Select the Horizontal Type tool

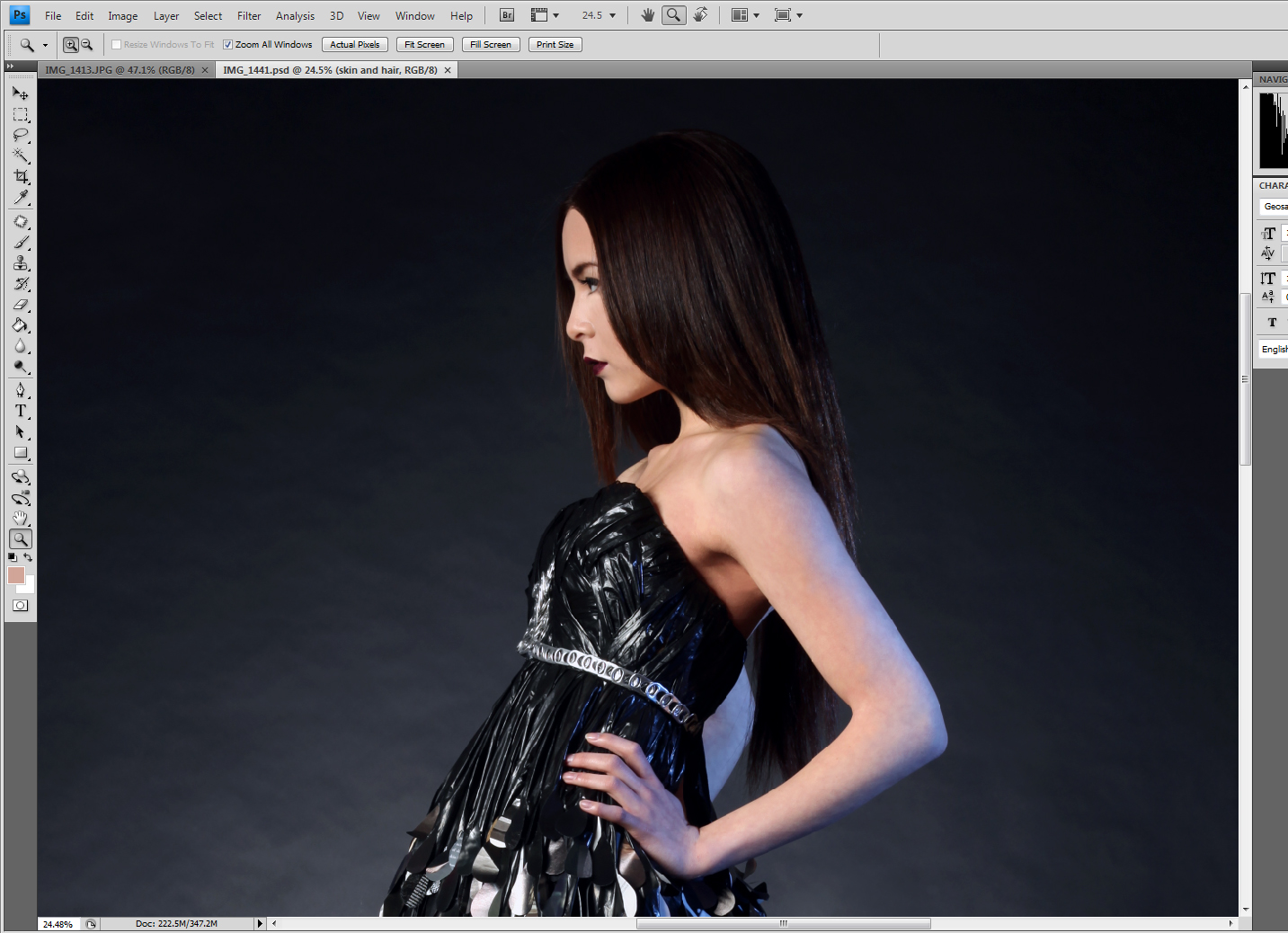click(20, 411)
